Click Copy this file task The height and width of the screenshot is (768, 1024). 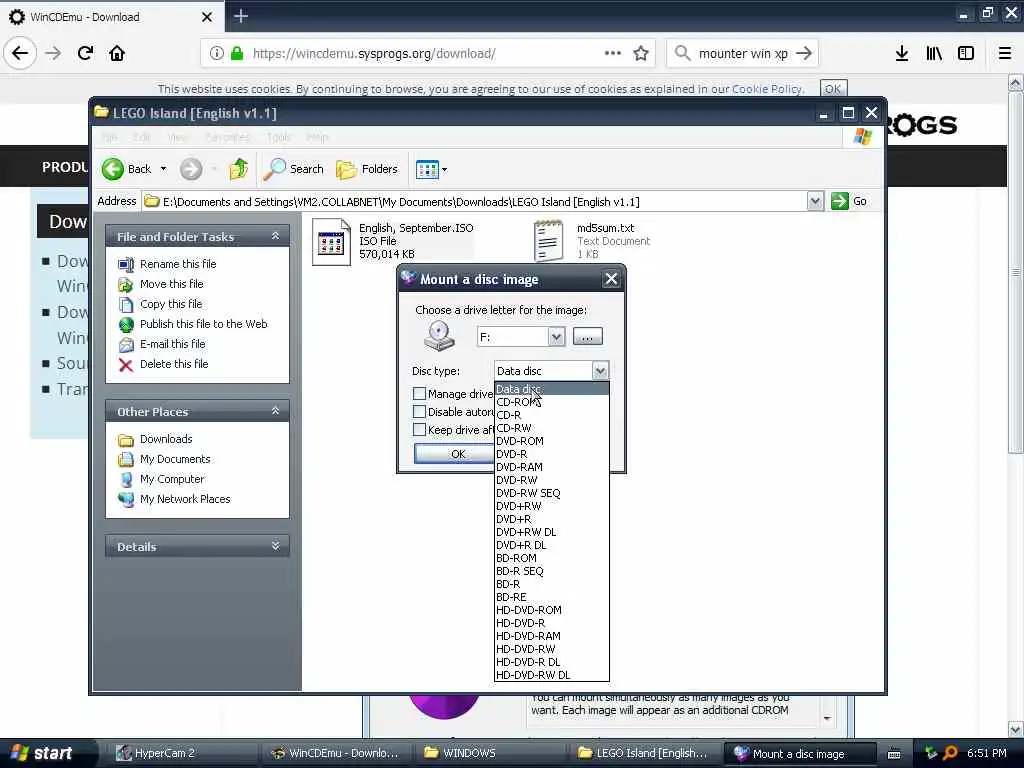point(170,304)
